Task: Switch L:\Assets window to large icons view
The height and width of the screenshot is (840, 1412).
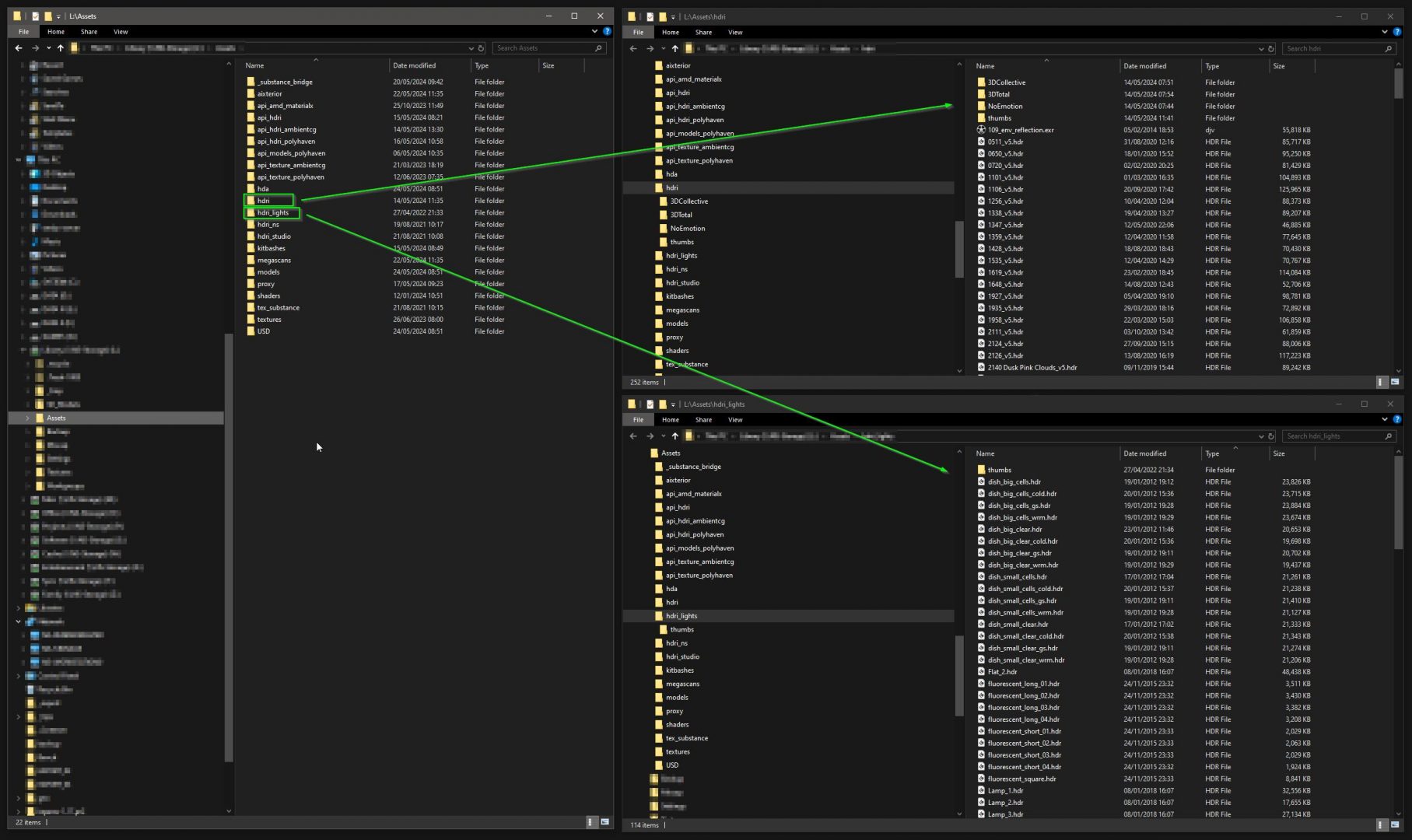Action: [604, 821]
